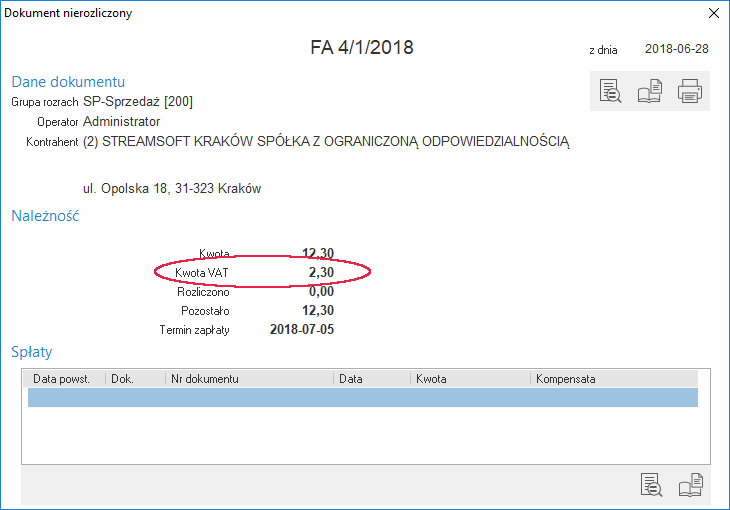
Task: Click the Spłaty section heading
Action: (x=31, y=352)
